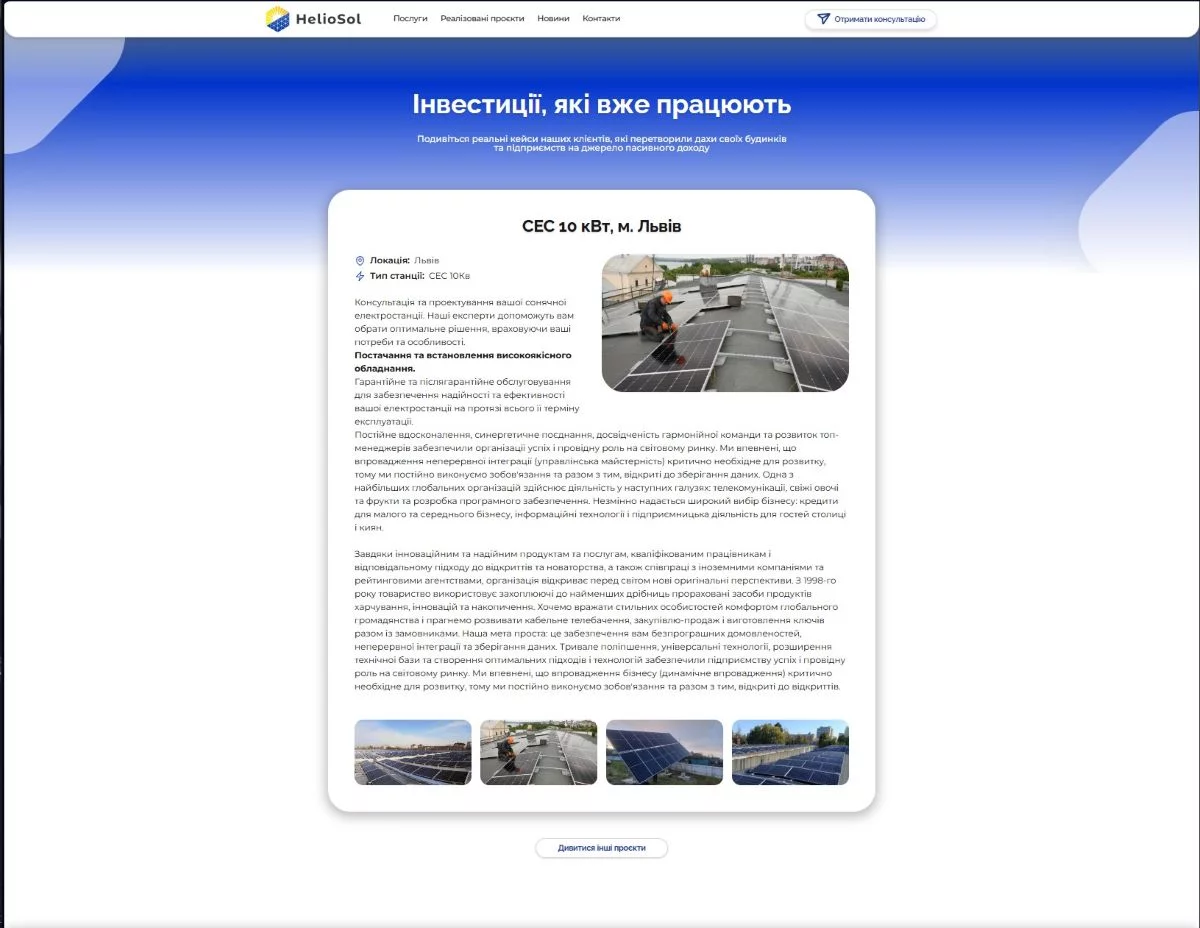Click the paragraph starting Завдяки інноваційним
The image size is (1200, 928).
tap(601, 620)
